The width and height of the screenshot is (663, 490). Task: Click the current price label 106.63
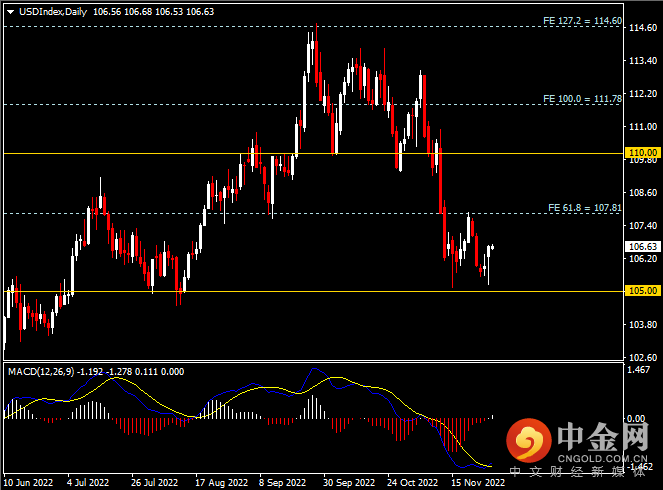pyautogui.click(x=640, y=246)
